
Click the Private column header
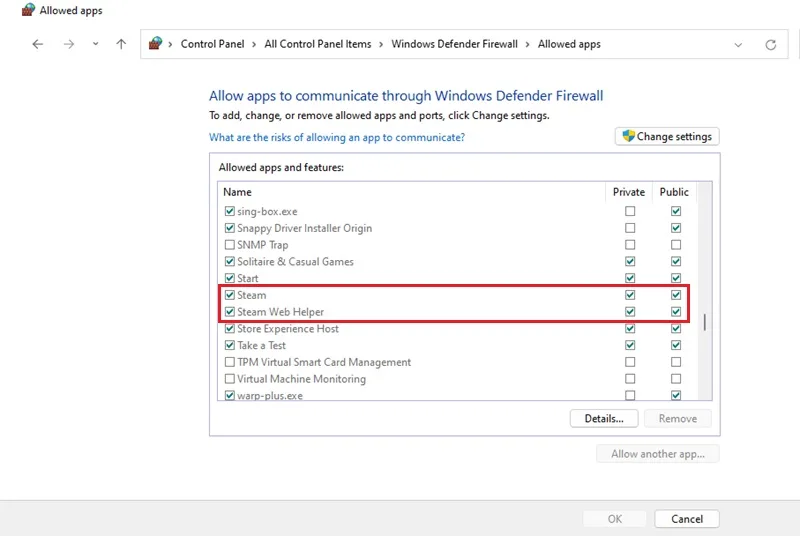point(629,192)
